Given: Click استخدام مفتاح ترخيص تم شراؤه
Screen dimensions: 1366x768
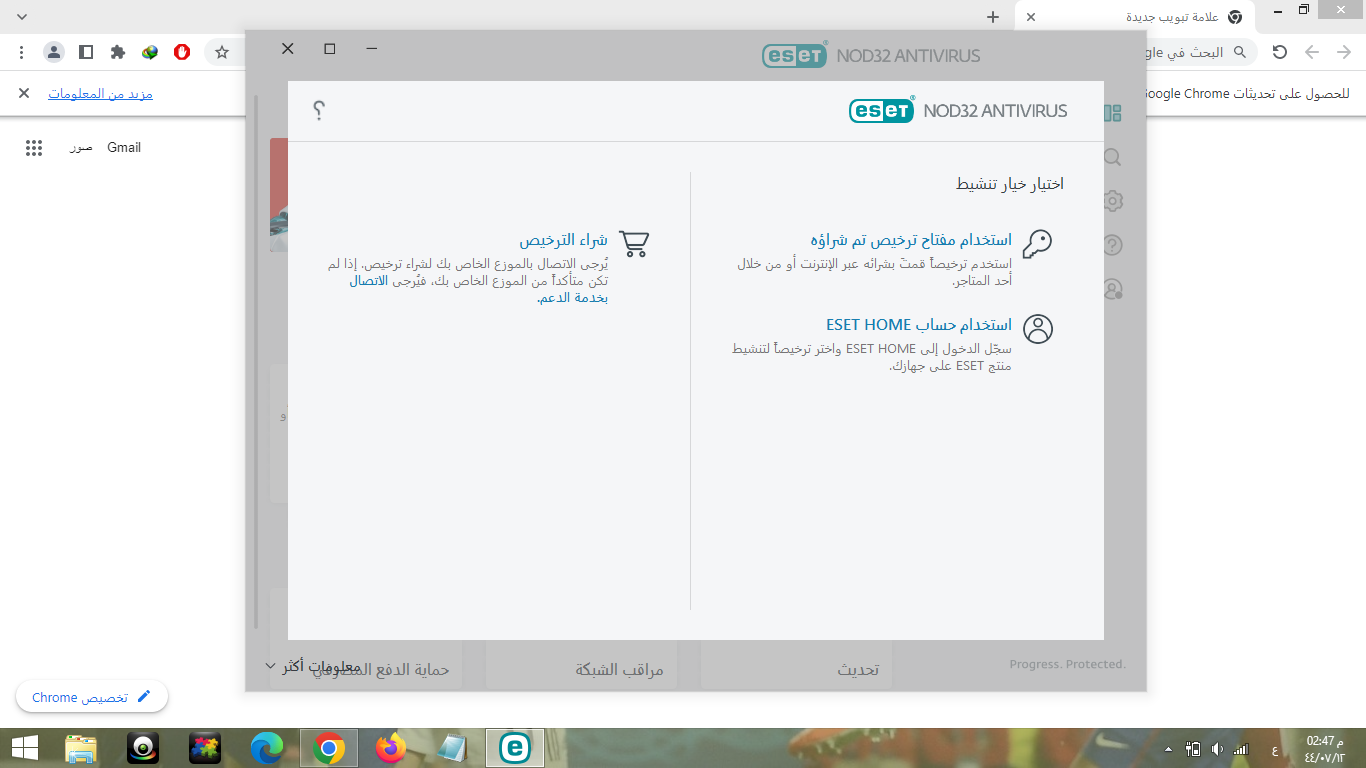Looking at the screenshot, I should (x=911, y=240).
